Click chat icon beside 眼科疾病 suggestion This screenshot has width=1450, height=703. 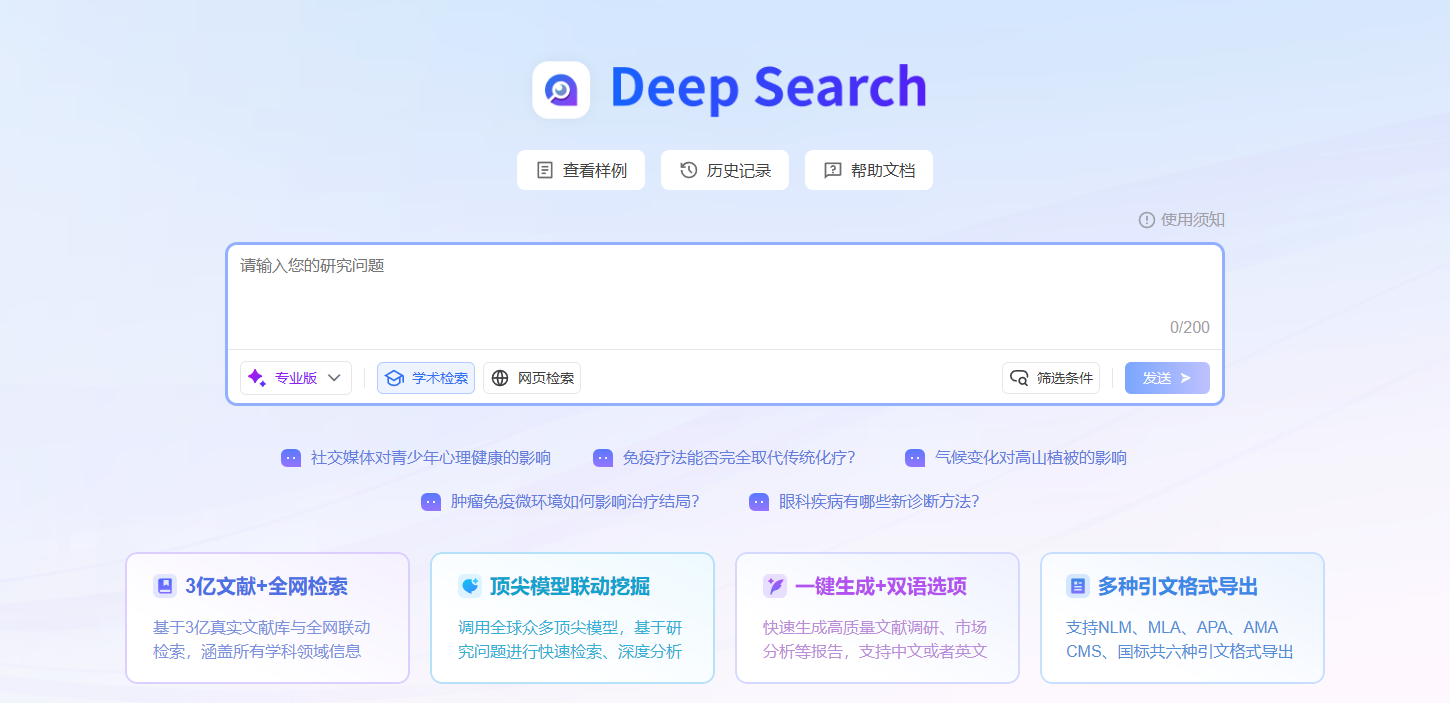759,502
